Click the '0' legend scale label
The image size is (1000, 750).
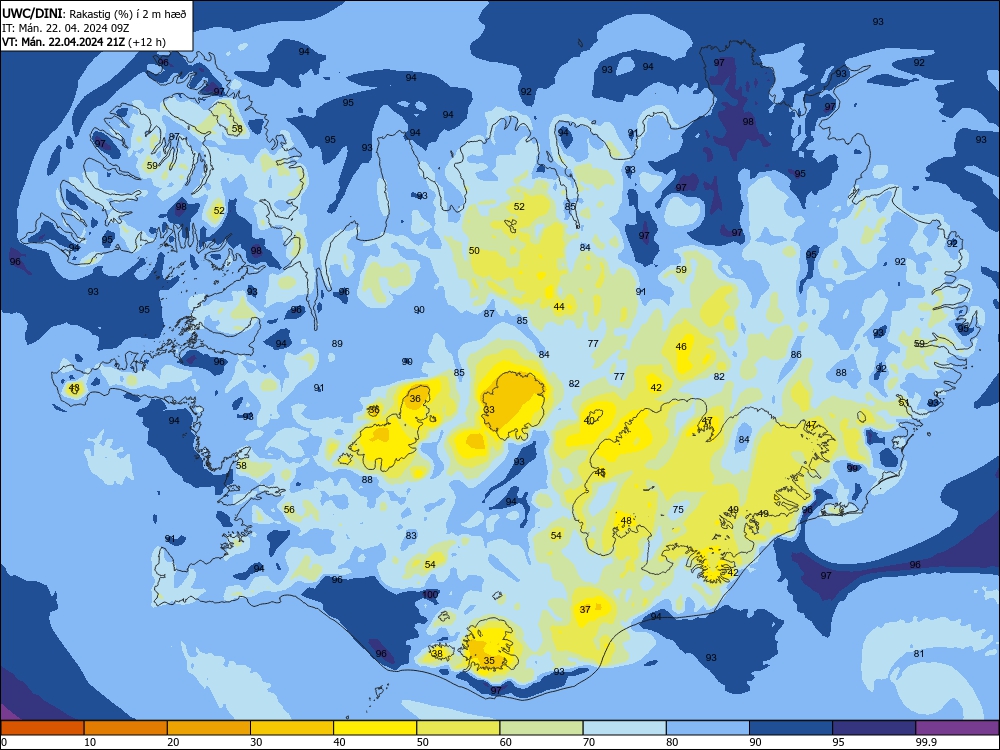tap(4, 742)
